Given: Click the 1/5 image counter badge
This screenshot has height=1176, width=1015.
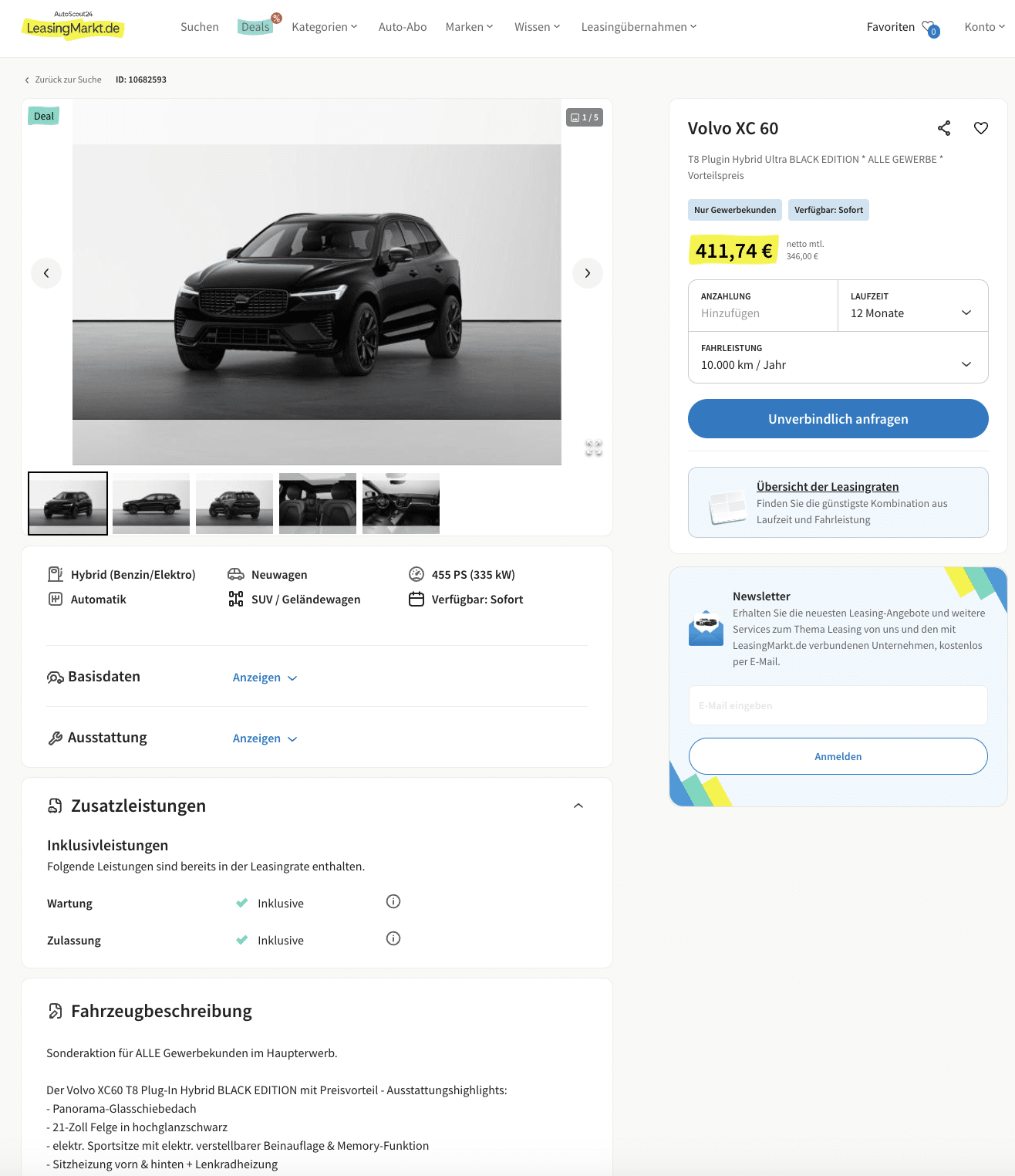Looking at the screenshot, I should [x=585, y=117].
